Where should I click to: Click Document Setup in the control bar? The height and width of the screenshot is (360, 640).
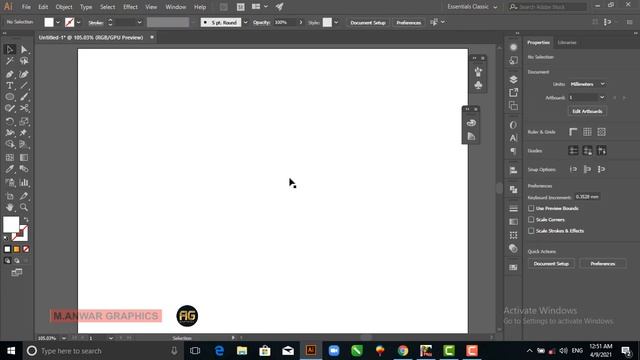pos(368,22)
